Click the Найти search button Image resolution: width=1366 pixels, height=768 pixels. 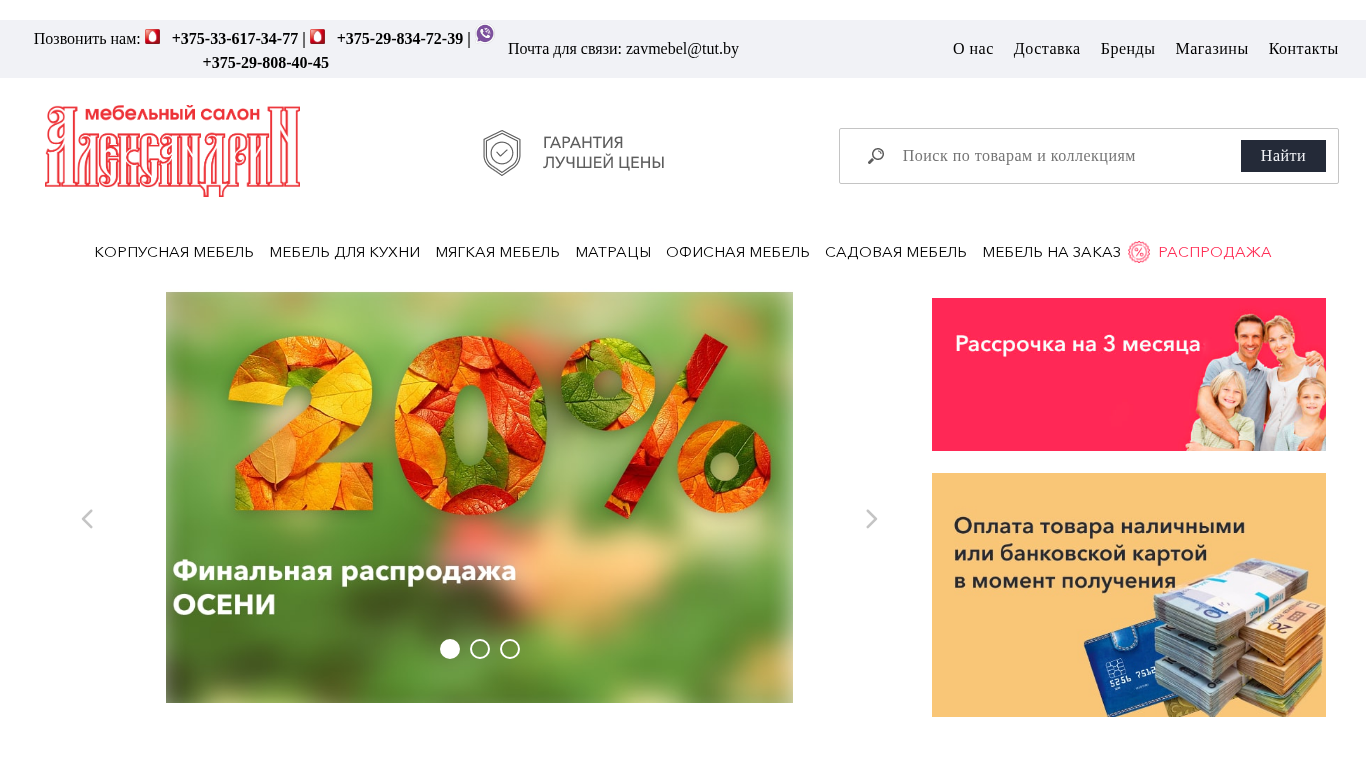[1283, 156]
